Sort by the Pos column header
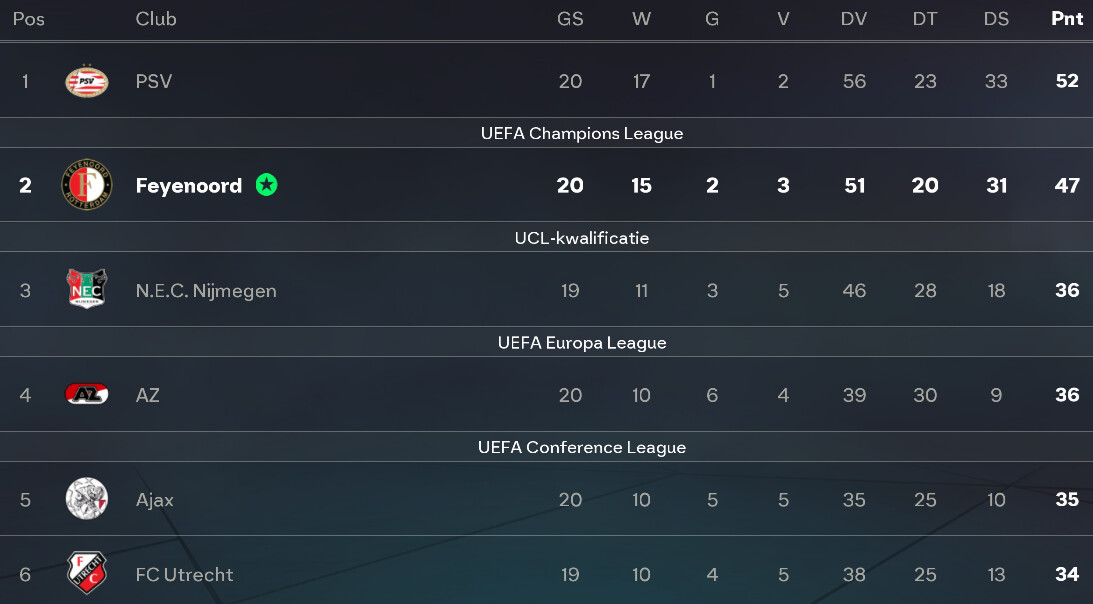 click(28, 19)
